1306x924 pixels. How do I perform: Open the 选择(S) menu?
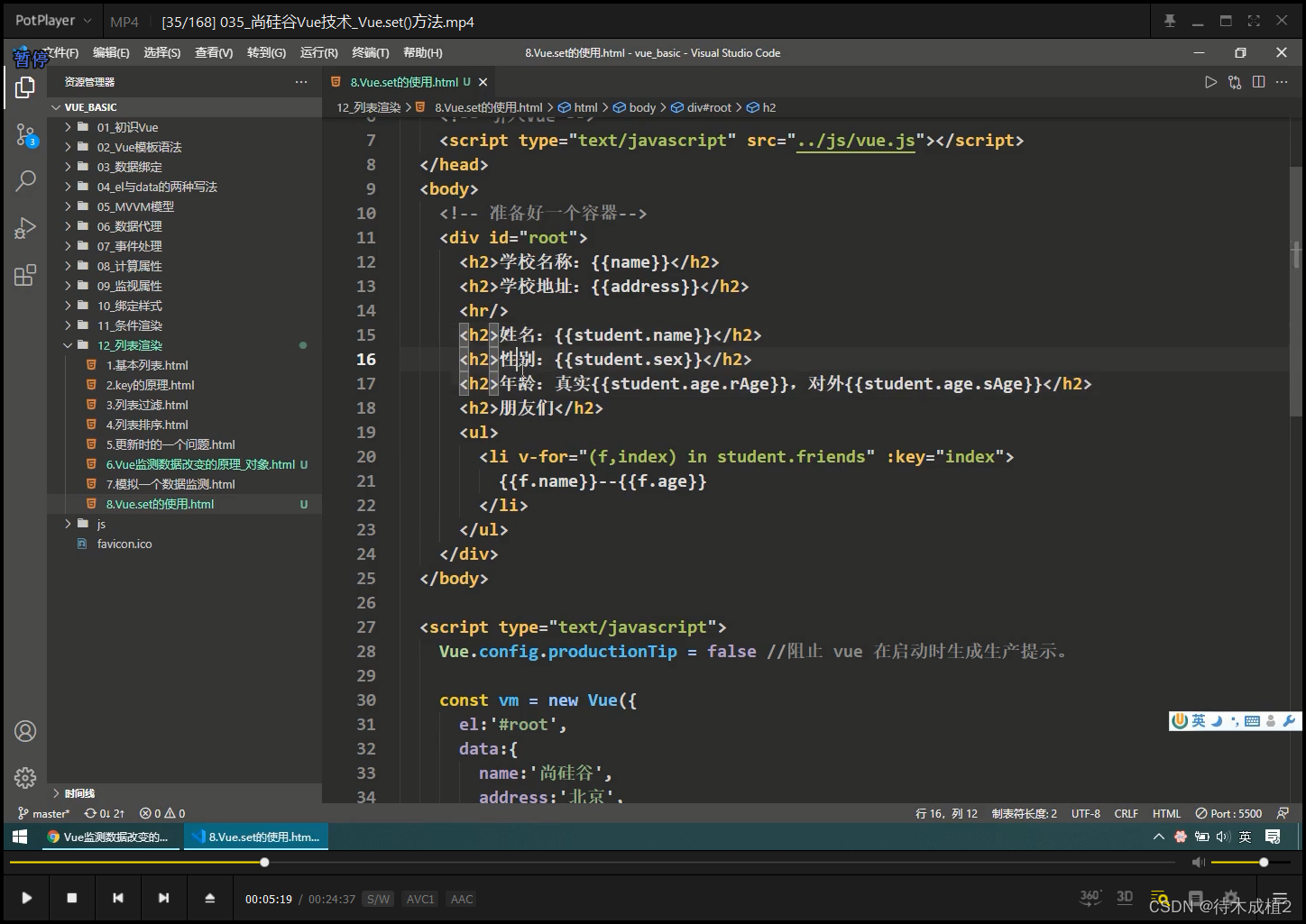[162, 53]
